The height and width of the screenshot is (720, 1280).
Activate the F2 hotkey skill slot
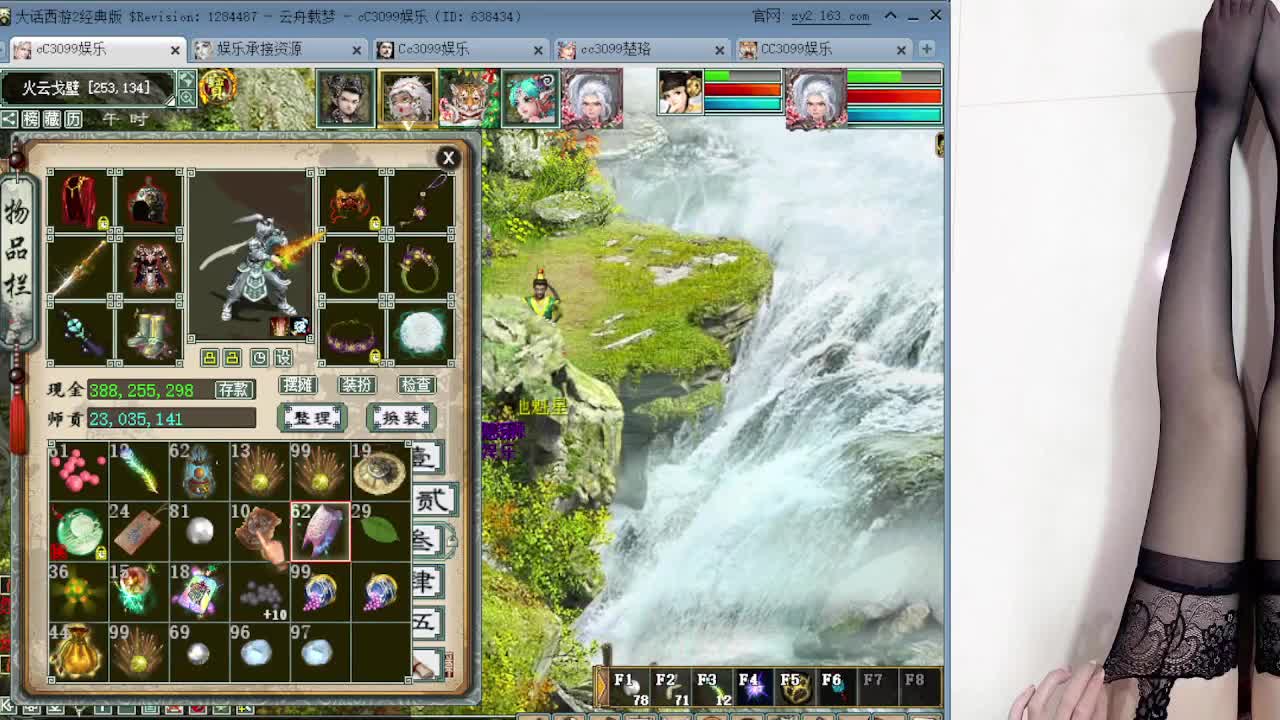pos(671,688)
